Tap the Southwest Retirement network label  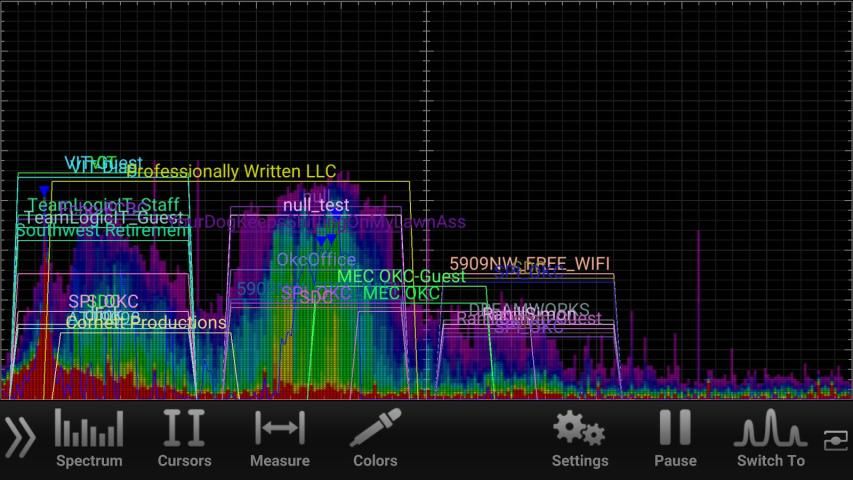click(x=103, y=231)
